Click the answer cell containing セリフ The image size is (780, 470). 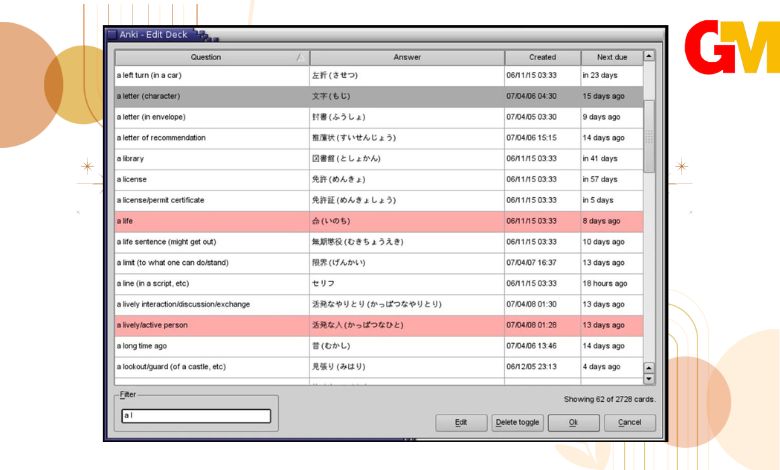point(407,284)
